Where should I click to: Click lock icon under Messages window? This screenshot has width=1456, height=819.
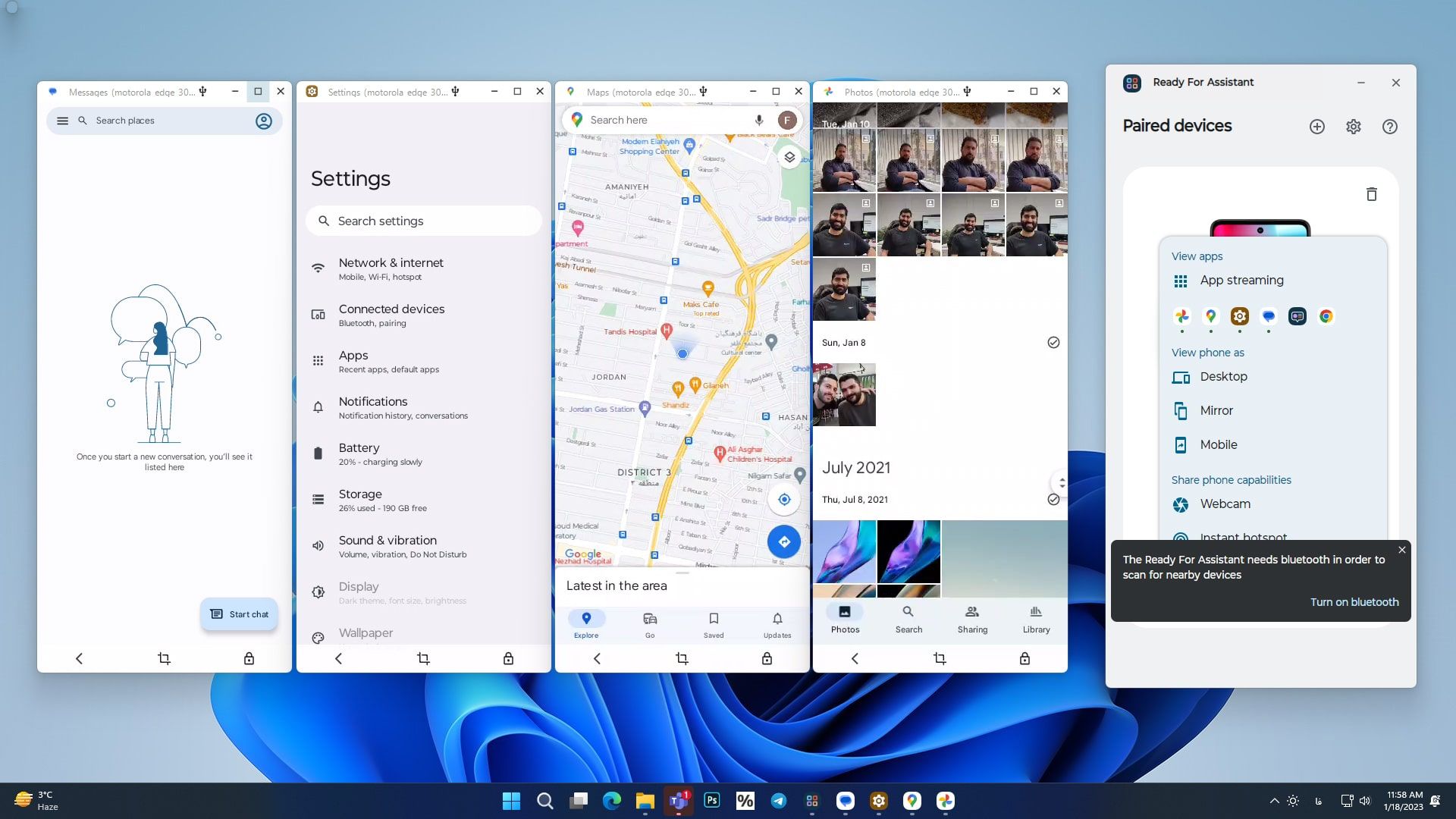(249, 658)
